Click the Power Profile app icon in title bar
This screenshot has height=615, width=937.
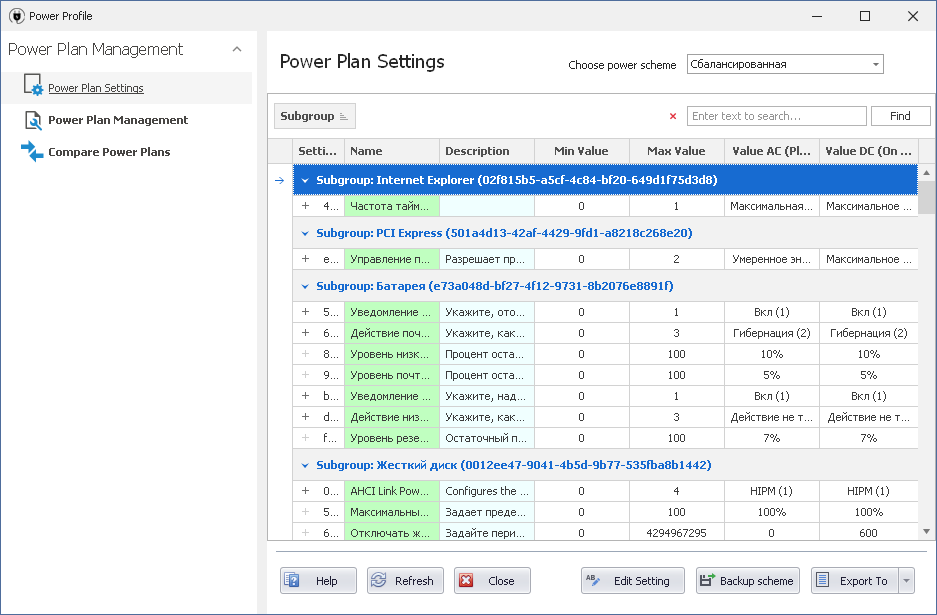[x=16, y=16]
